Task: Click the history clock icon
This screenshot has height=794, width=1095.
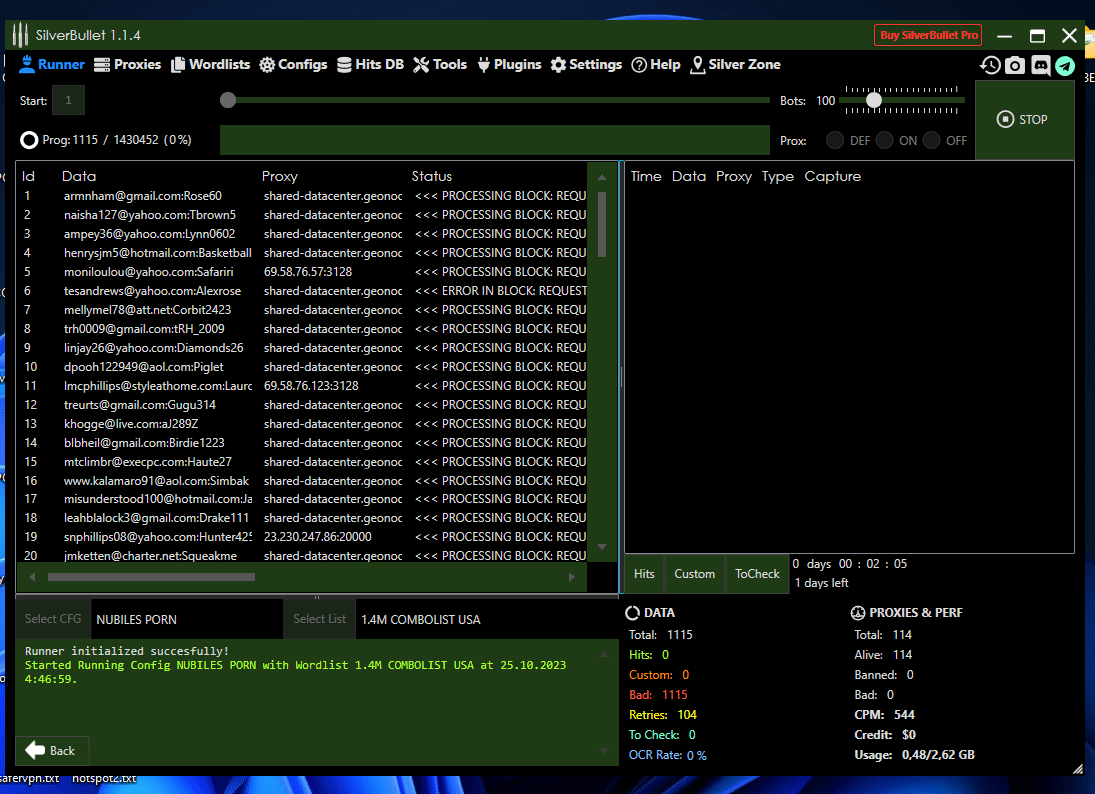Action: (x=990, y=66)
